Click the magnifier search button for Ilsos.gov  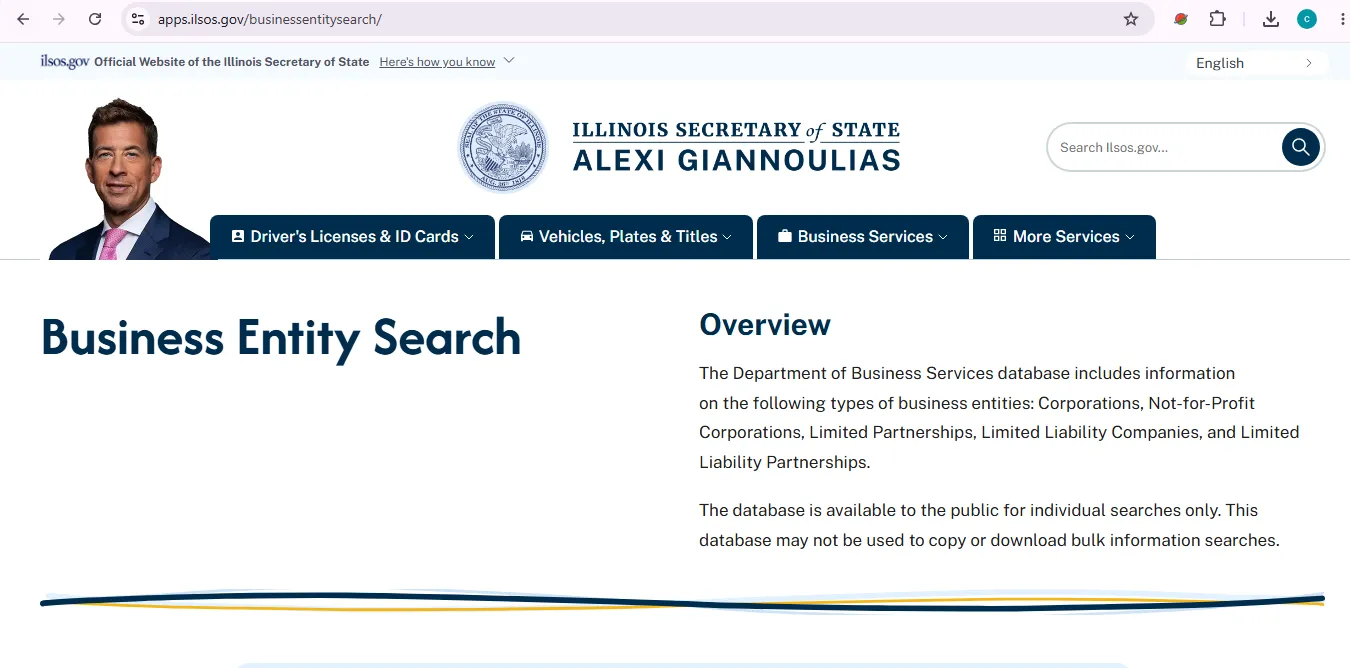pos(1301,147)
